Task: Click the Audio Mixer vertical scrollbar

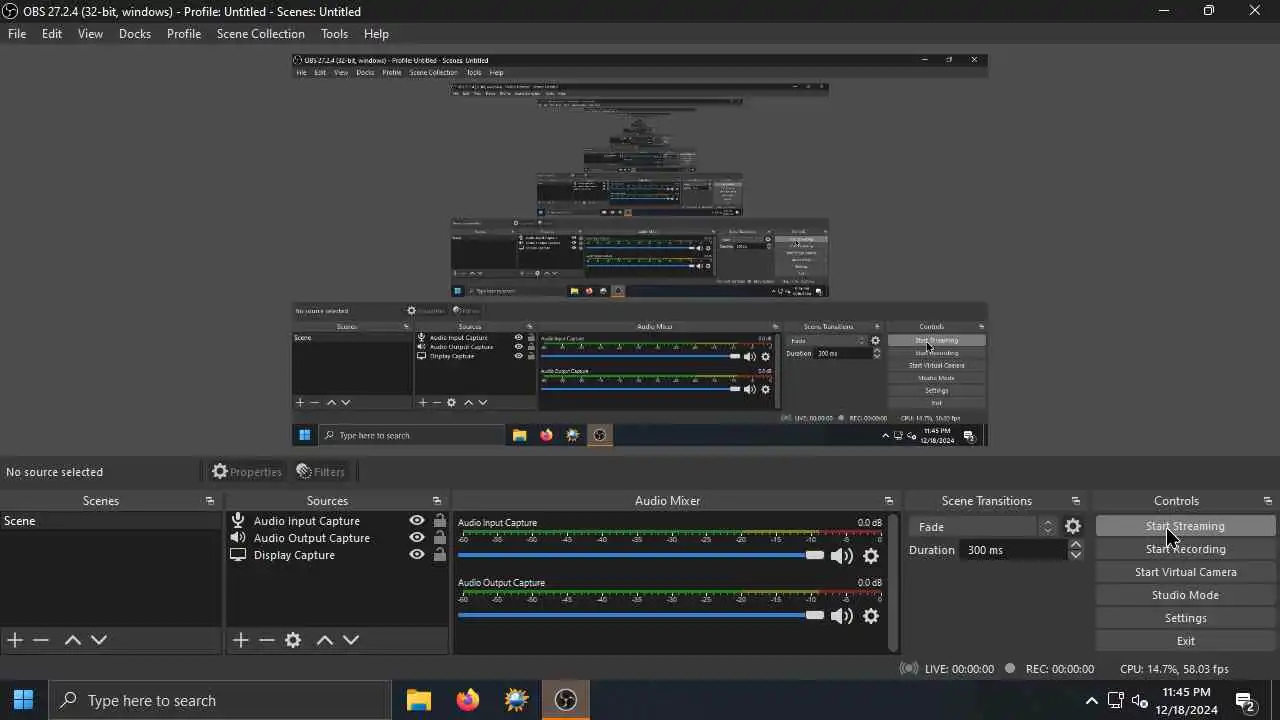Action: 894,582
